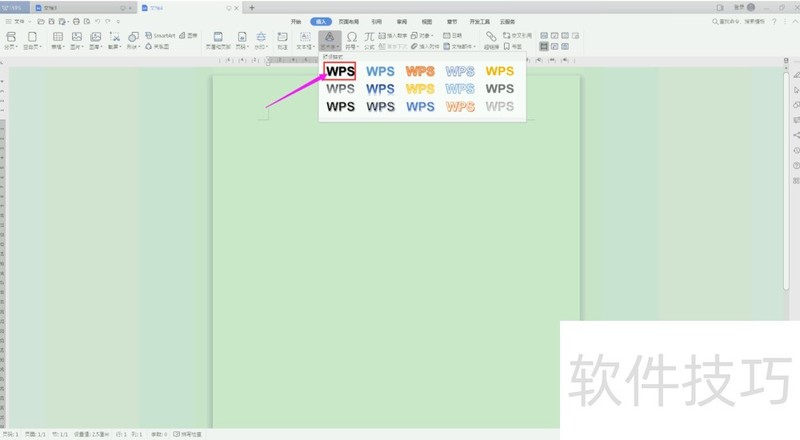Switch to the Review (审阅) tab

pos(402,21)
